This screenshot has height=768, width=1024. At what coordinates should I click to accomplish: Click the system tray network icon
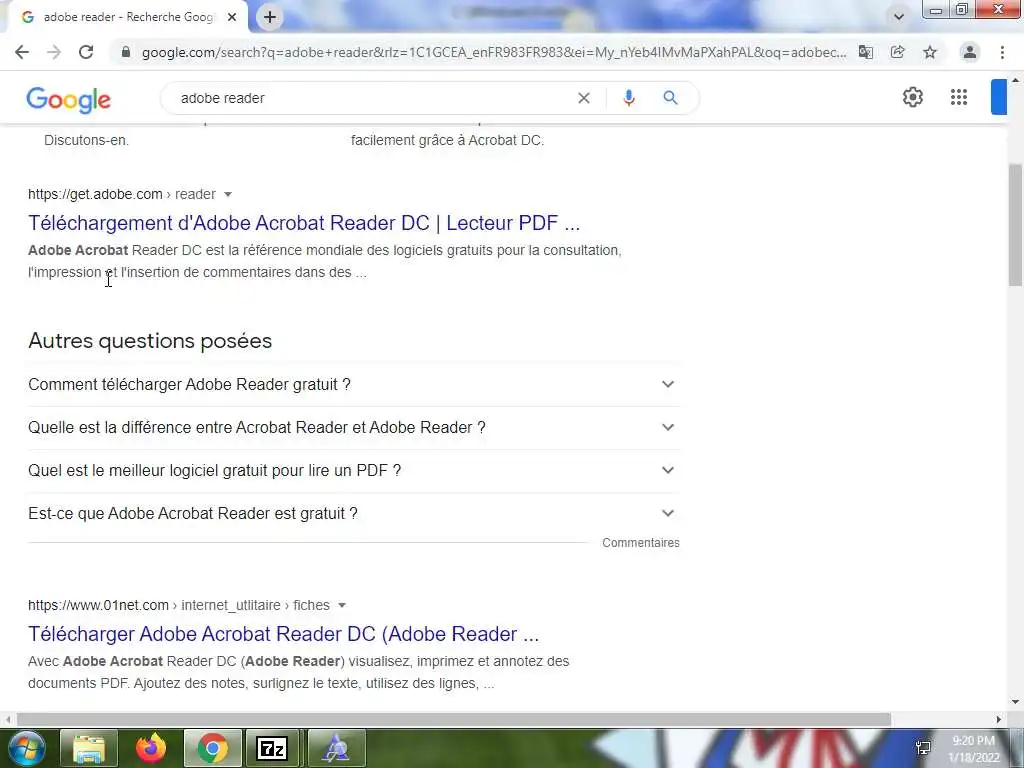(923, 748)
